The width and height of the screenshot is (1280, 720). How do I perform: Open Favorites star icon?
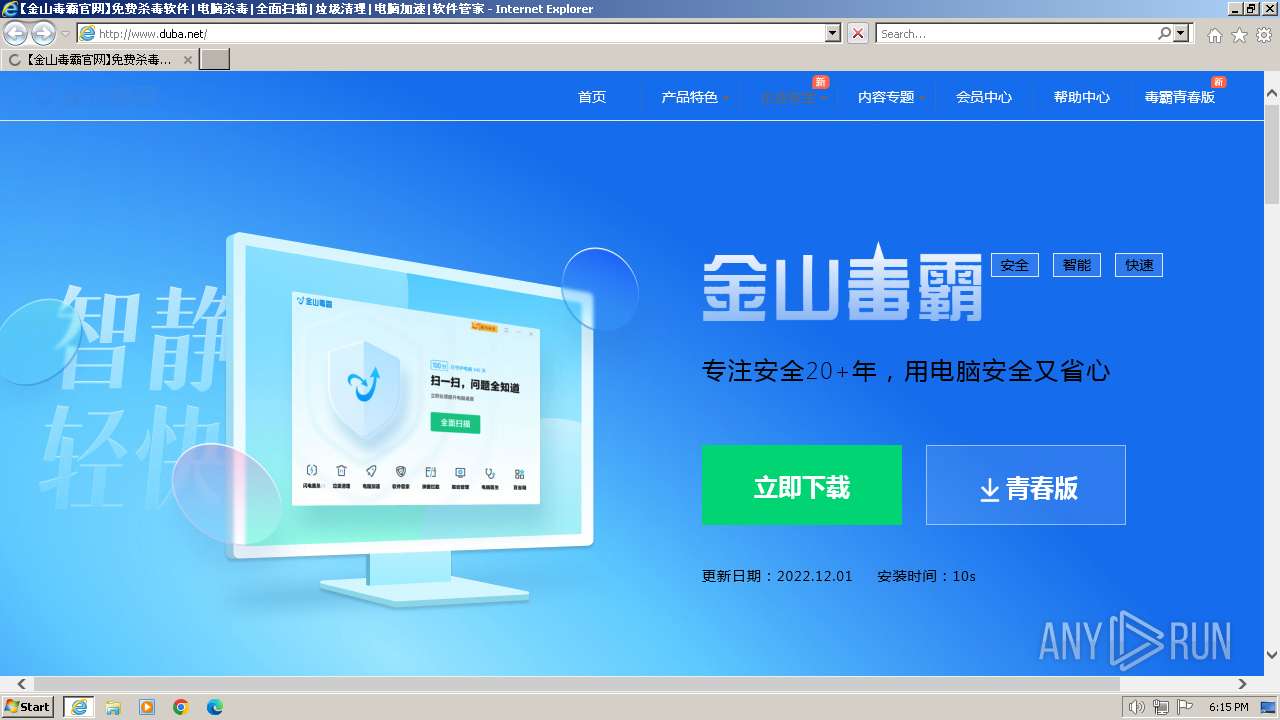pos(1239,35)
